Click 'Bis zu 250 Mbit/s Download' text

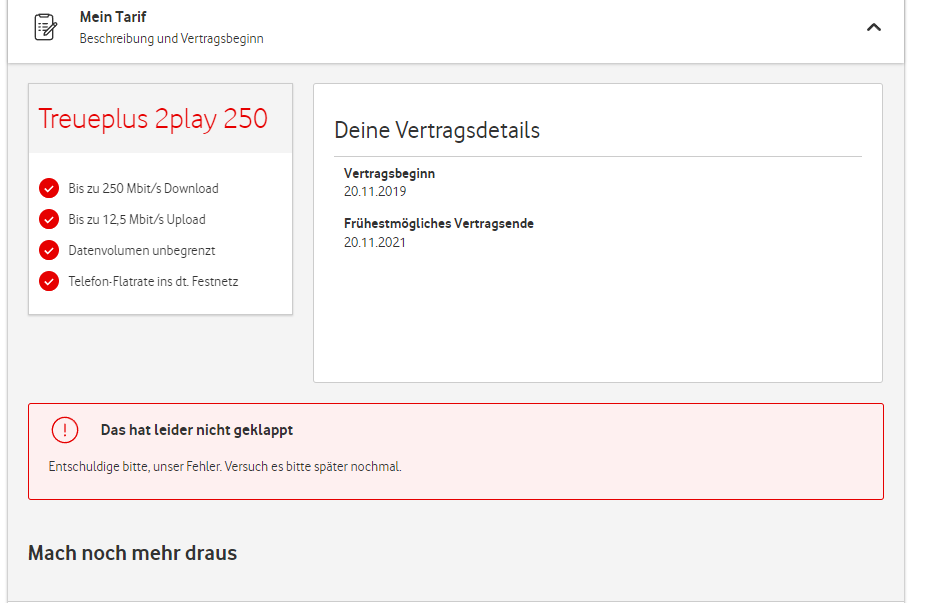143,188
